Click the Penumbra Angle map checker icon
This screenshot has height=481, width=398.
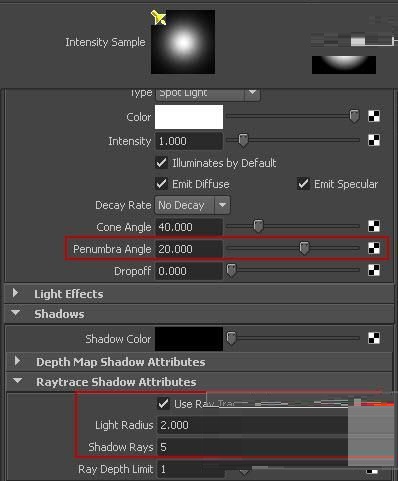(374, 248)
